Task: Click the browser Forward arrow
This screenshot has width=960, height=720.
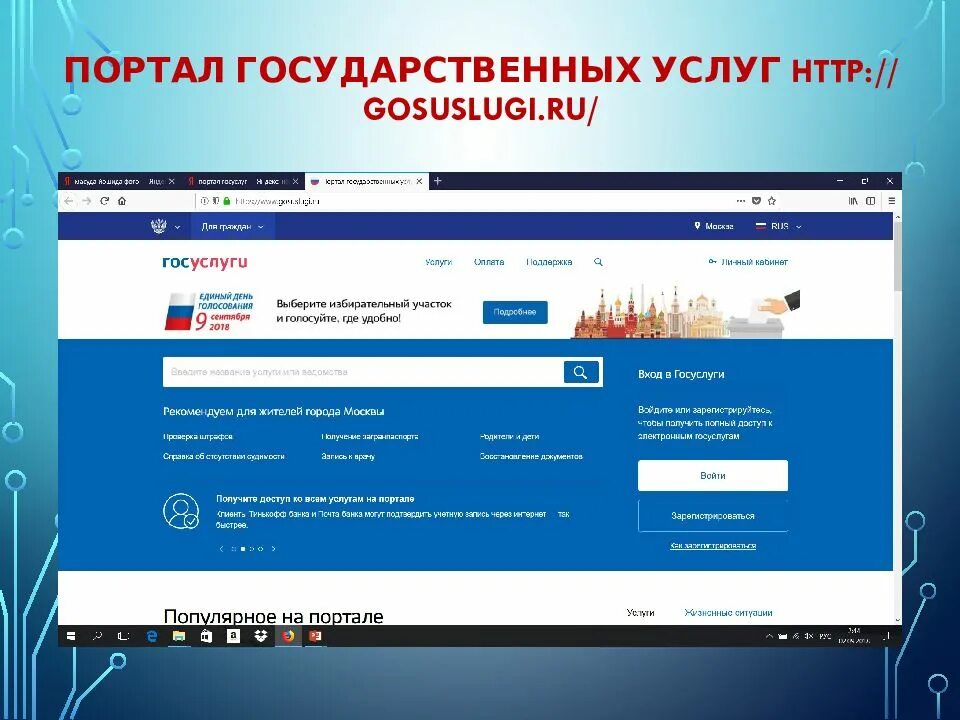Action: 86,201
